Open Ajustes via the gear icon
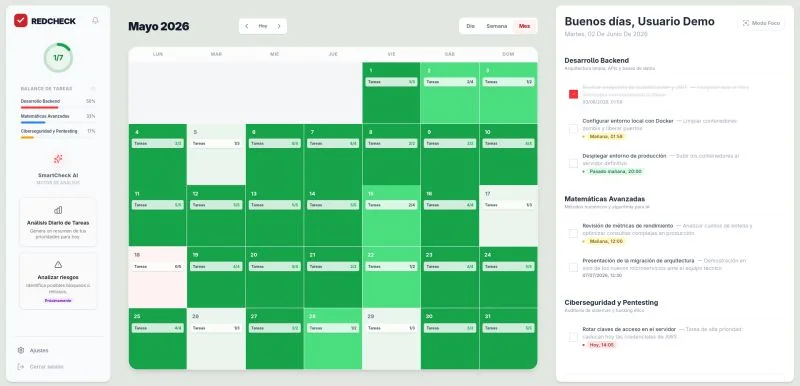 tap(21, 350)
